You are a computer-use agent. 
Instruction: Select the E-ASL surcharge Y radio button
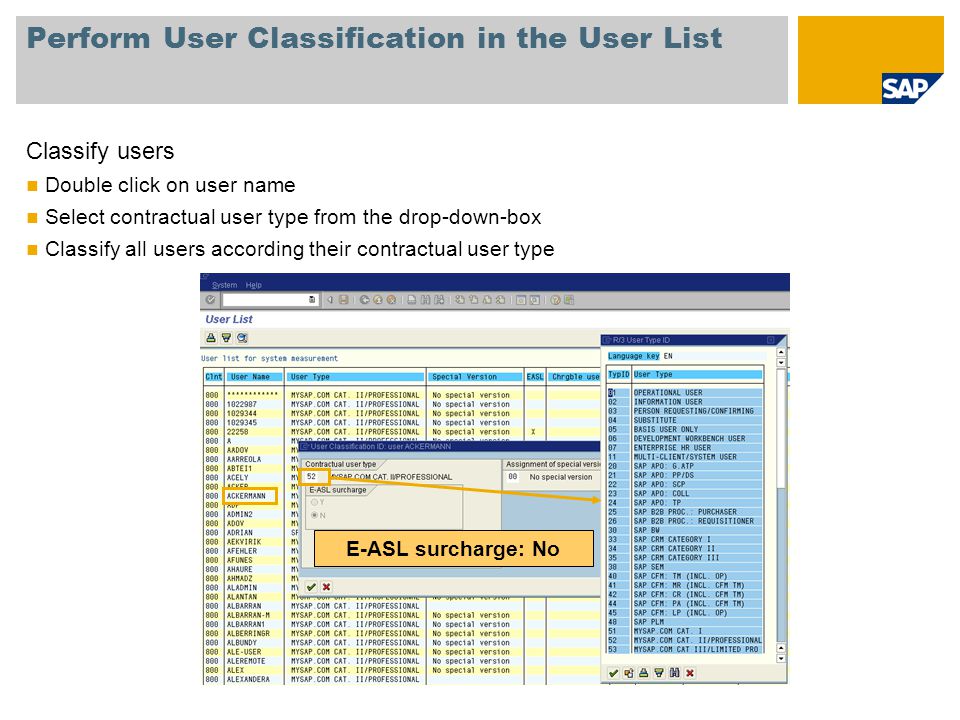tap(315, 503)
